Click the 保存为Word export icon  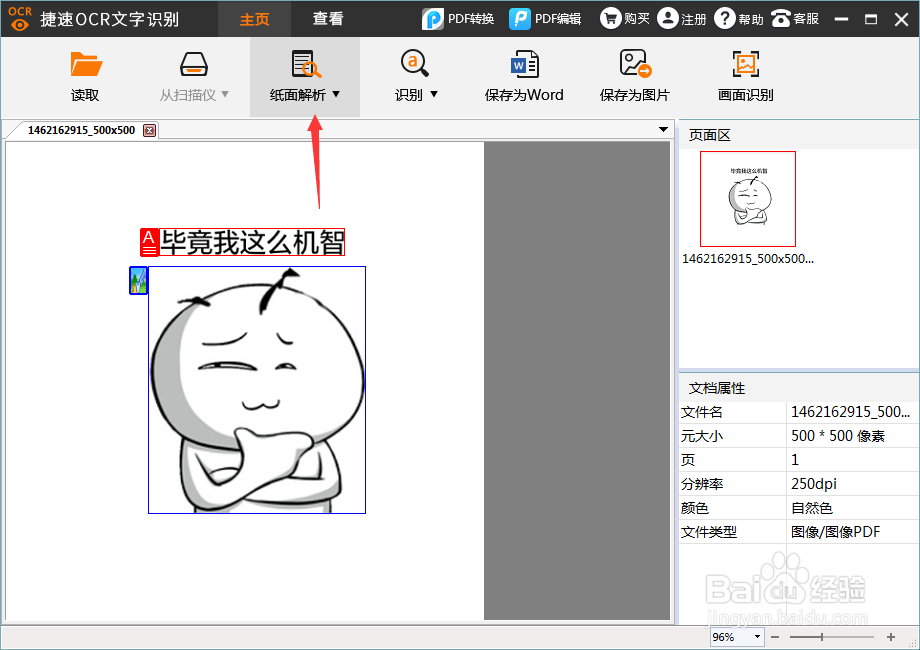click(x=524, y=62)
